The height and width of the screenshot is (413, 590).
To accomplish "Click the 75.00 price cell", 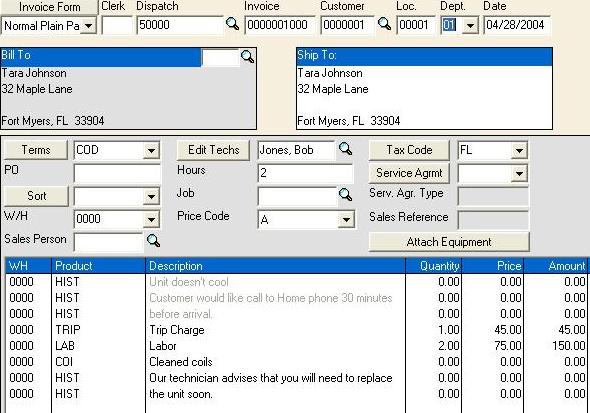I will click(x=493, y=346).
